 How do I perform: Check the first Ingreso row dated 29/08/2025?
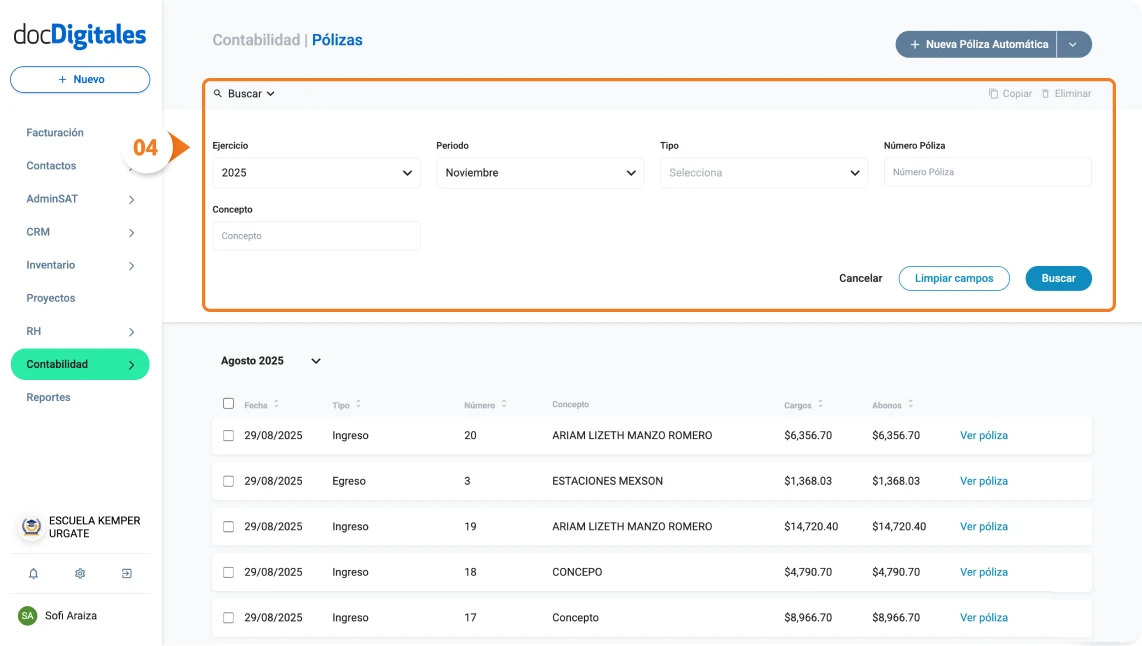227,435
